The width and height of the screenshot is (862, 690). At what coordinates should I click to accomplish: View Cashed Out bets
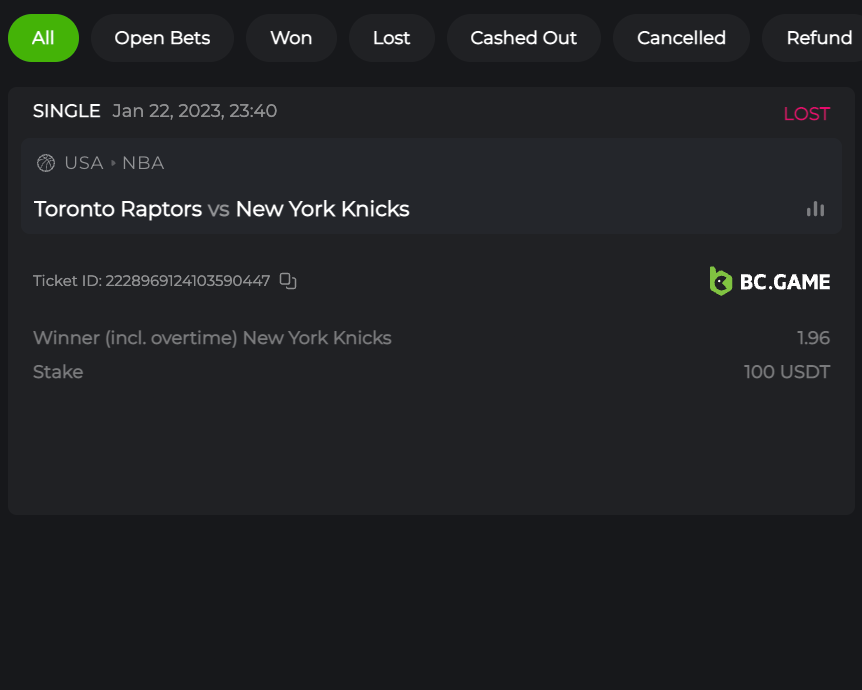point(523,38)
